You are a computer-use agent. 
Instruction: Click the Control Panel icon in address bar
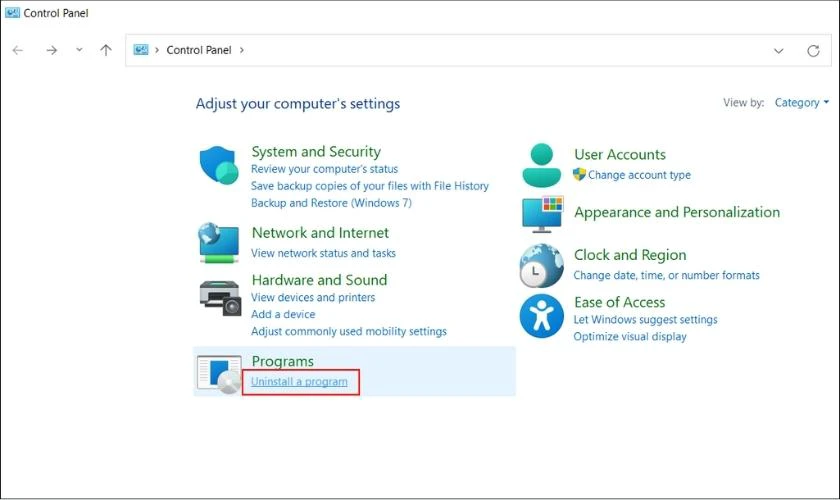tap(141, 50)
